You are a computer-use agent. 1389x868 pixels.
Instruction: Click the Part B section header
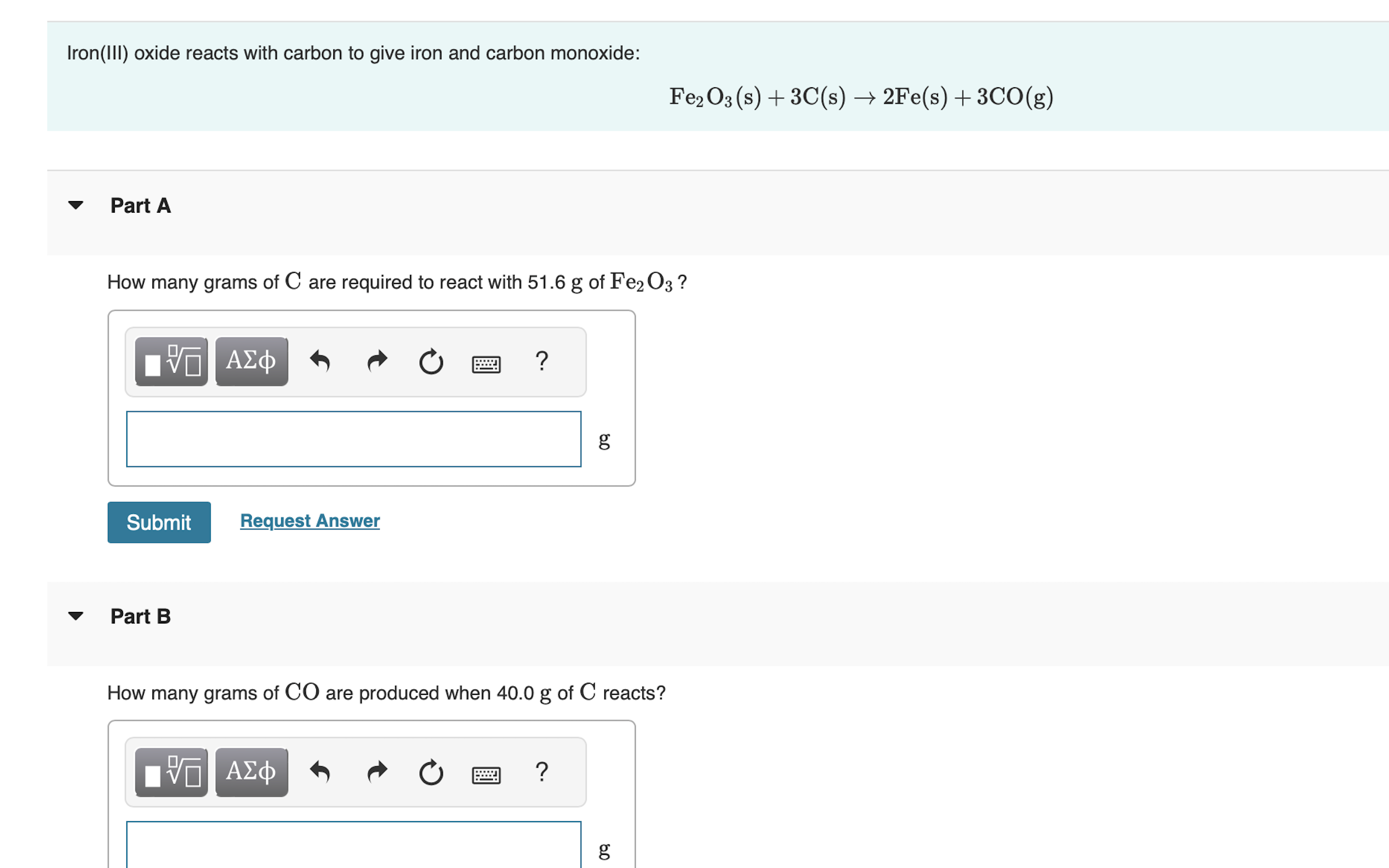click(x=141, y=616)
